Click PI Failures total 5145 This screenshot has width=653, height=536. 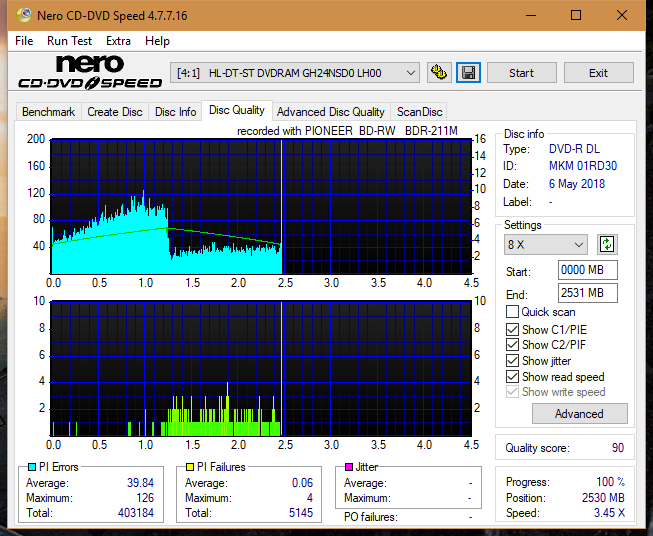point(301,513)
